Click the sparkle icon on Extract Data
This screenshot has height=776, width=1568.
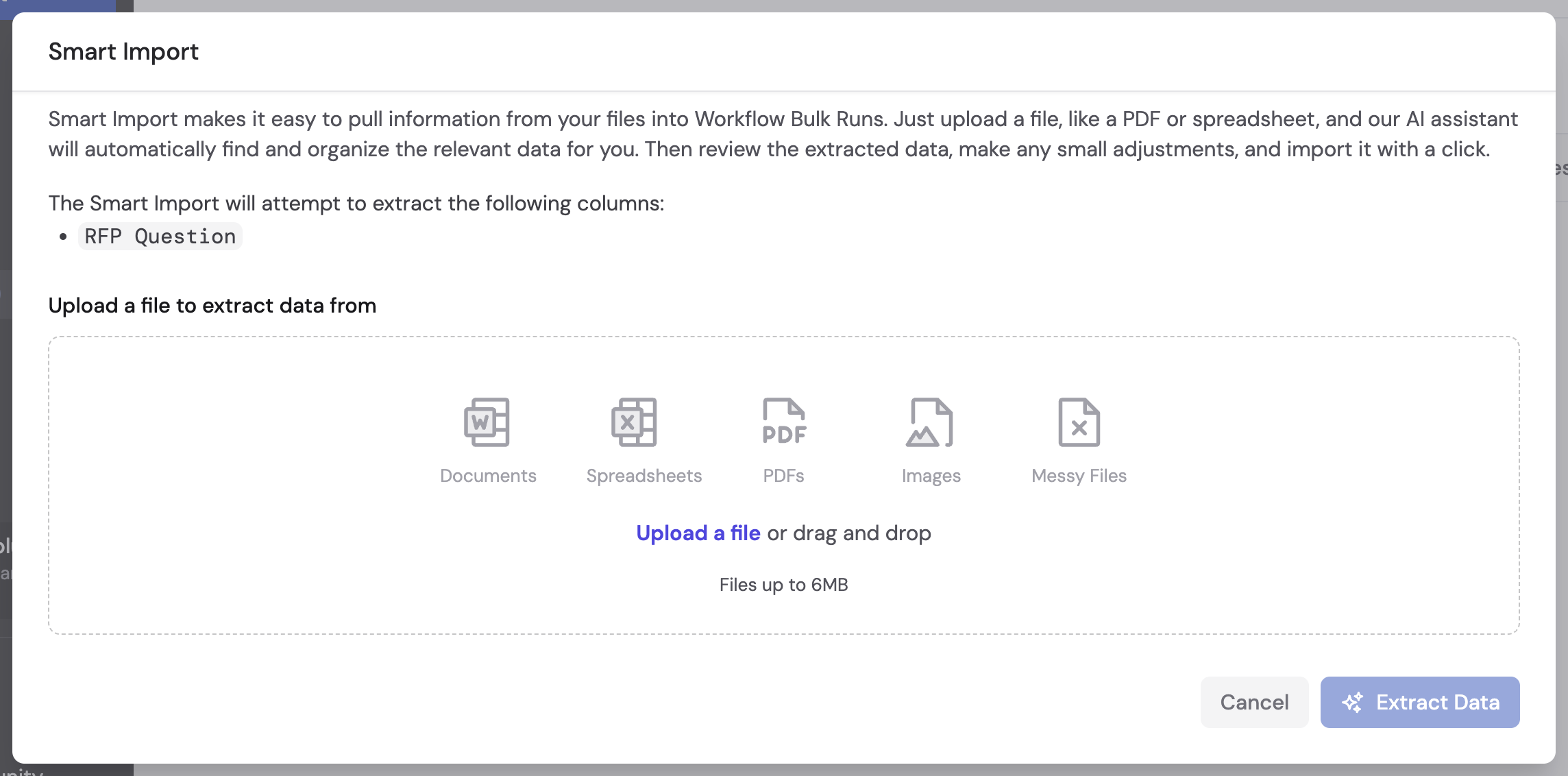pos(1353,703)
